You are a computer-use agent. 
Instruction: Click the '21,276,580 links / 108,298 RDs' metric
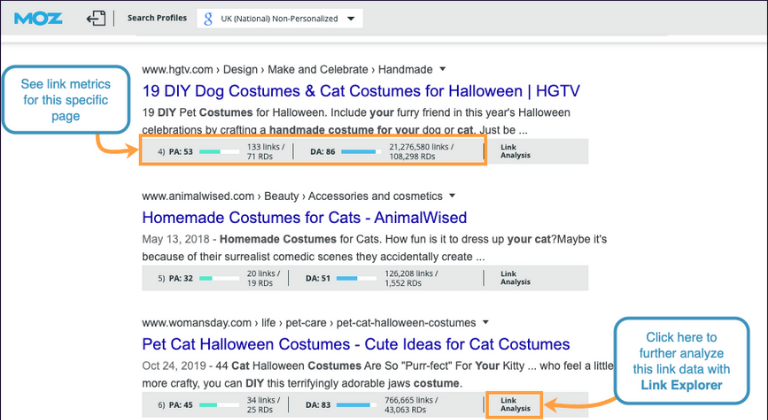[421, 151]
